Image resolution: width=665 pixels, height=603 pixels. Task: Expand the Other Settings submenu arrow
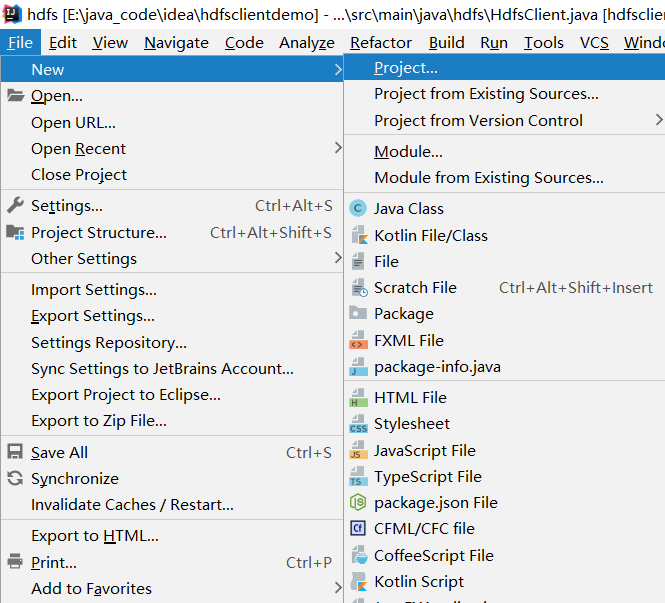coord(338,258)
